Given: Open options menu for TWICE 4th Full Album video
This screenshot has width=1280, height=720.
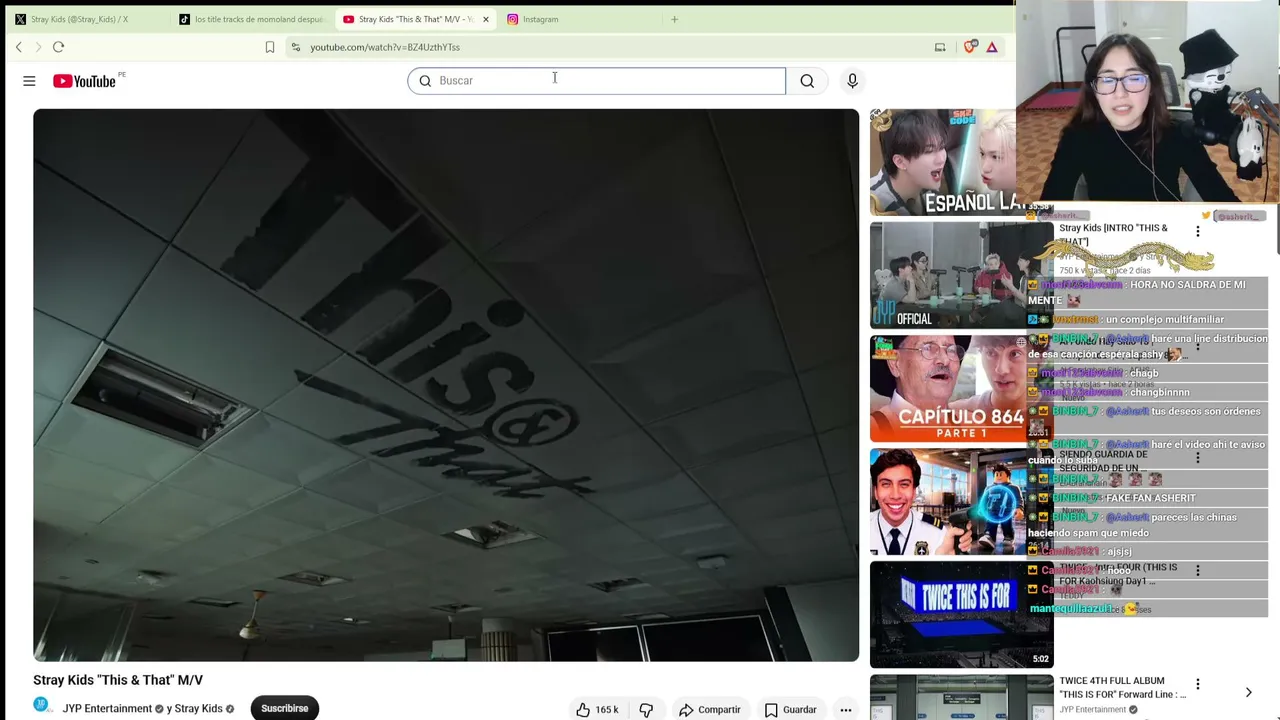Looking at the screenshot, I should click(1198, 685).
